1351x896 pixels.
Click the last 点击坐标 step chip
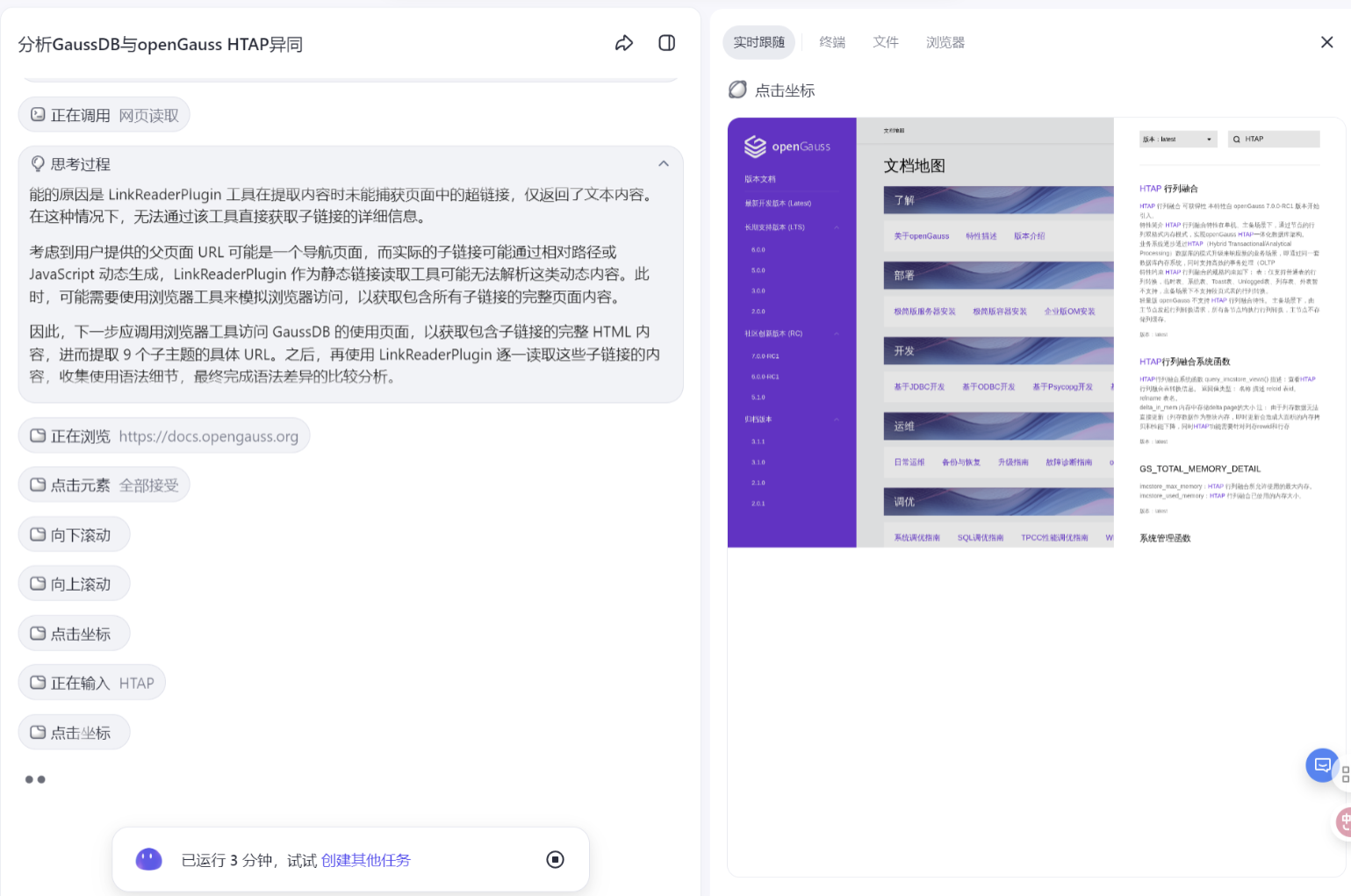click(x=75, y=733)
